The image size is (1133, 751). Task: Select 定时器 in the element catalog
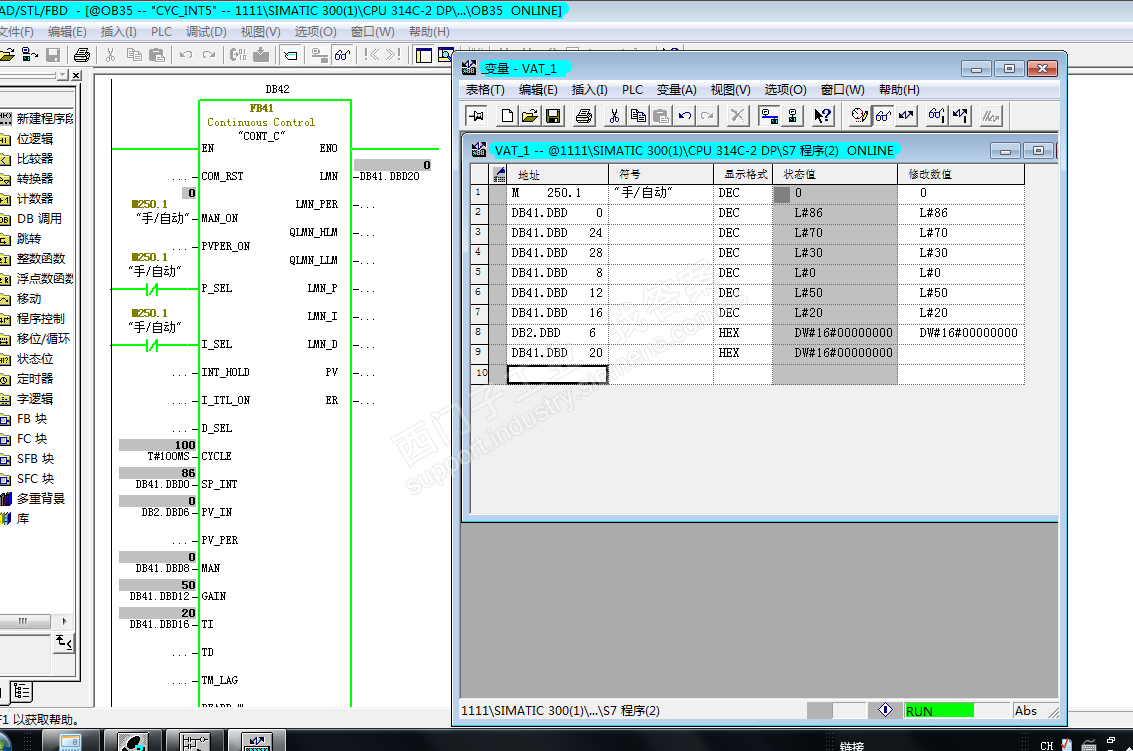click(x=35, y=379)
